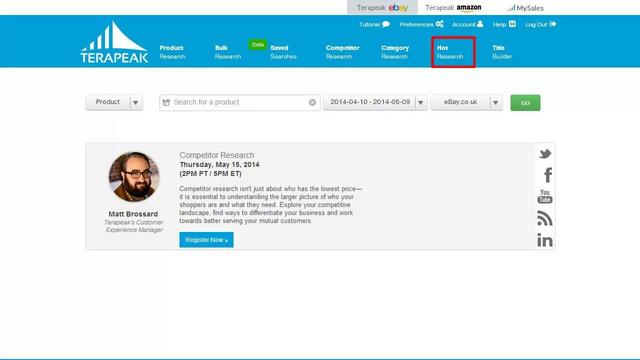Switch to Terapeak Amazon tab

point(453,8)
